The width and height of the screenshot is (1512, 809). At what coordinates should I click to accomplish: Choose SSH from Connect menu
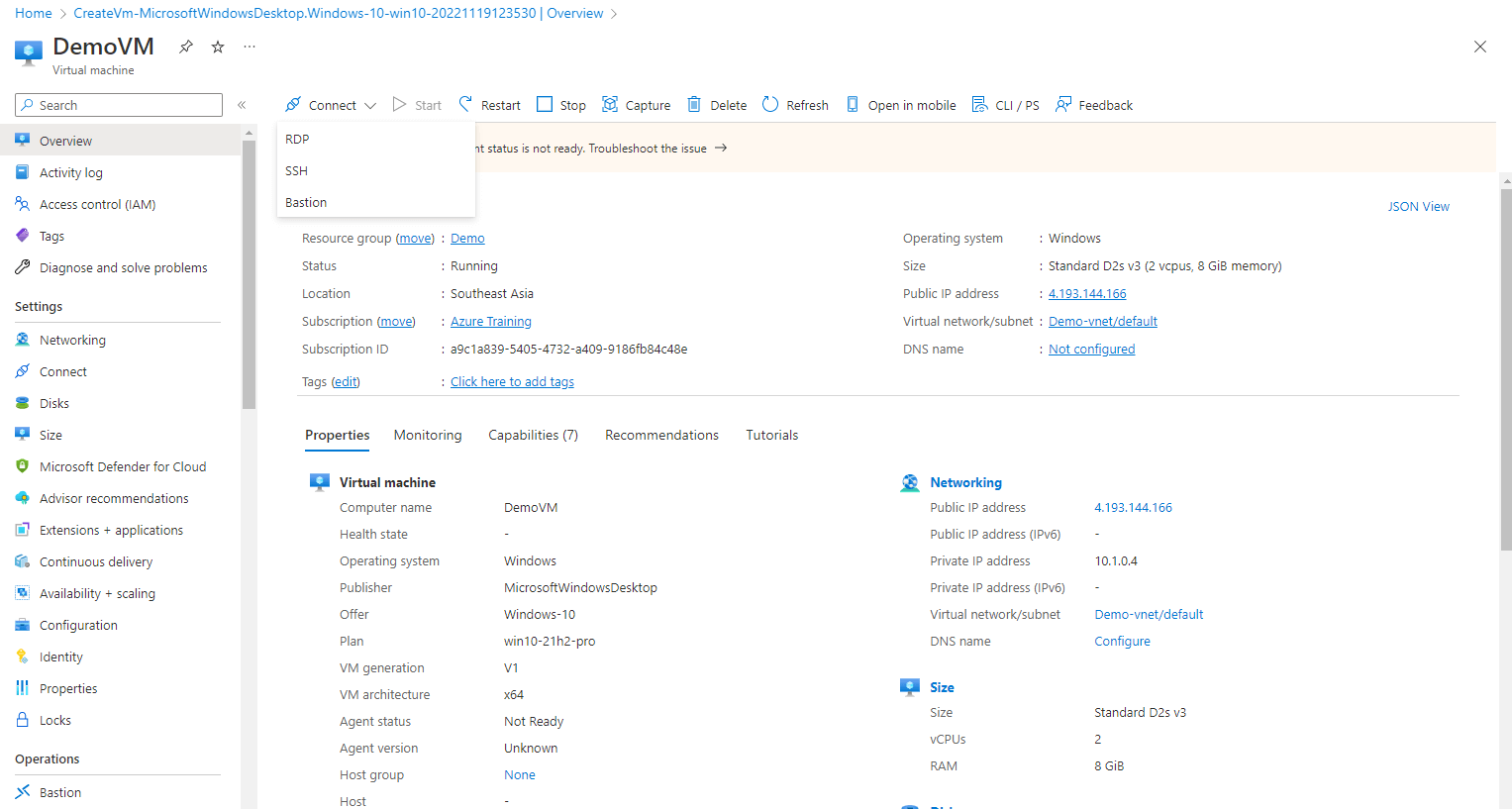click(376, 170)
